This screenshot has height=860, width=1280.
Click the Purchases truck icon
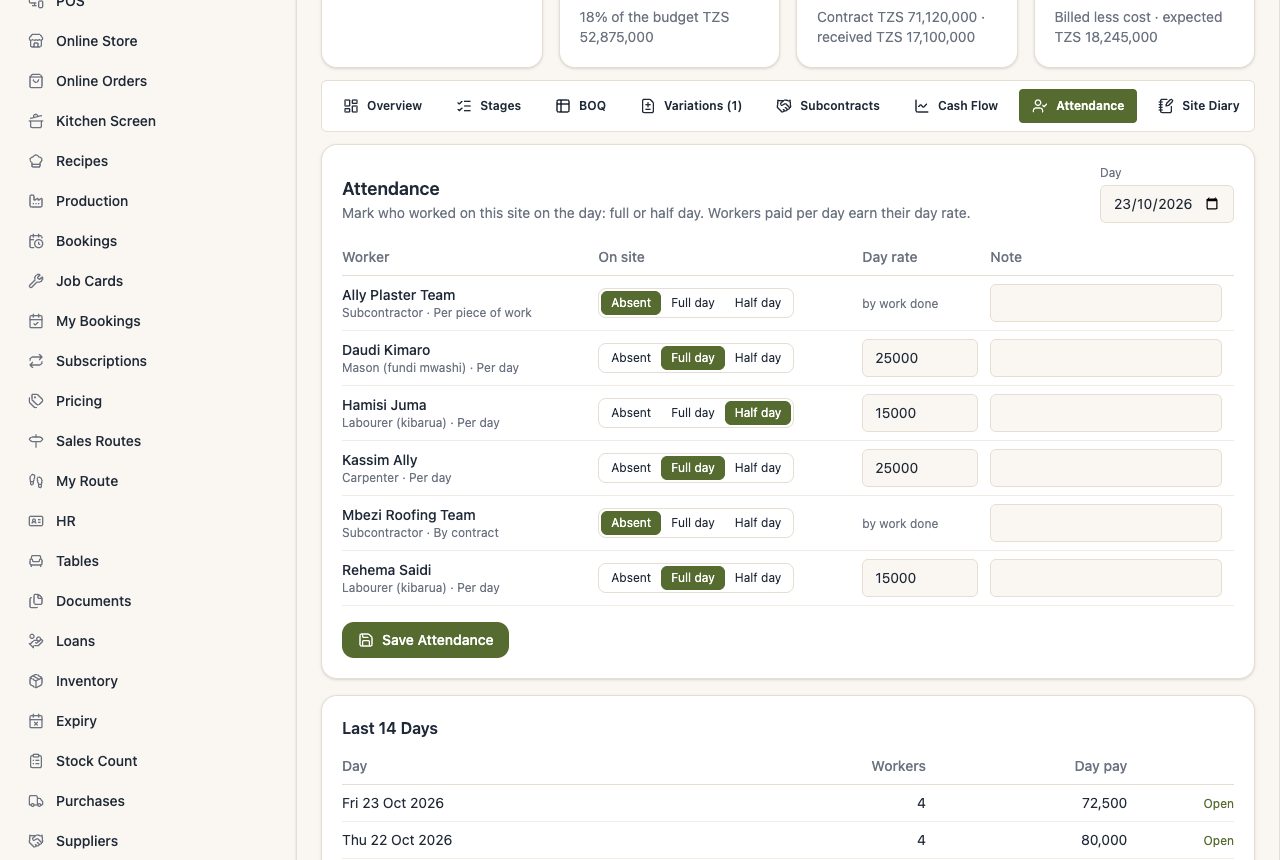click(36, 801)
